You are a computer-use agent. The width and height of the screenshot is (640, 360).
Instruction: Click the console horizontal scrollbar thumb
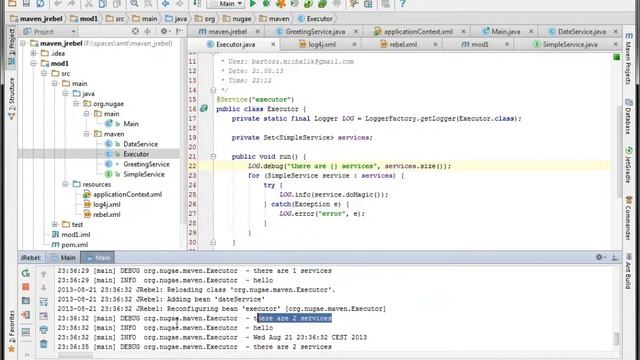(x=75, y=355)
